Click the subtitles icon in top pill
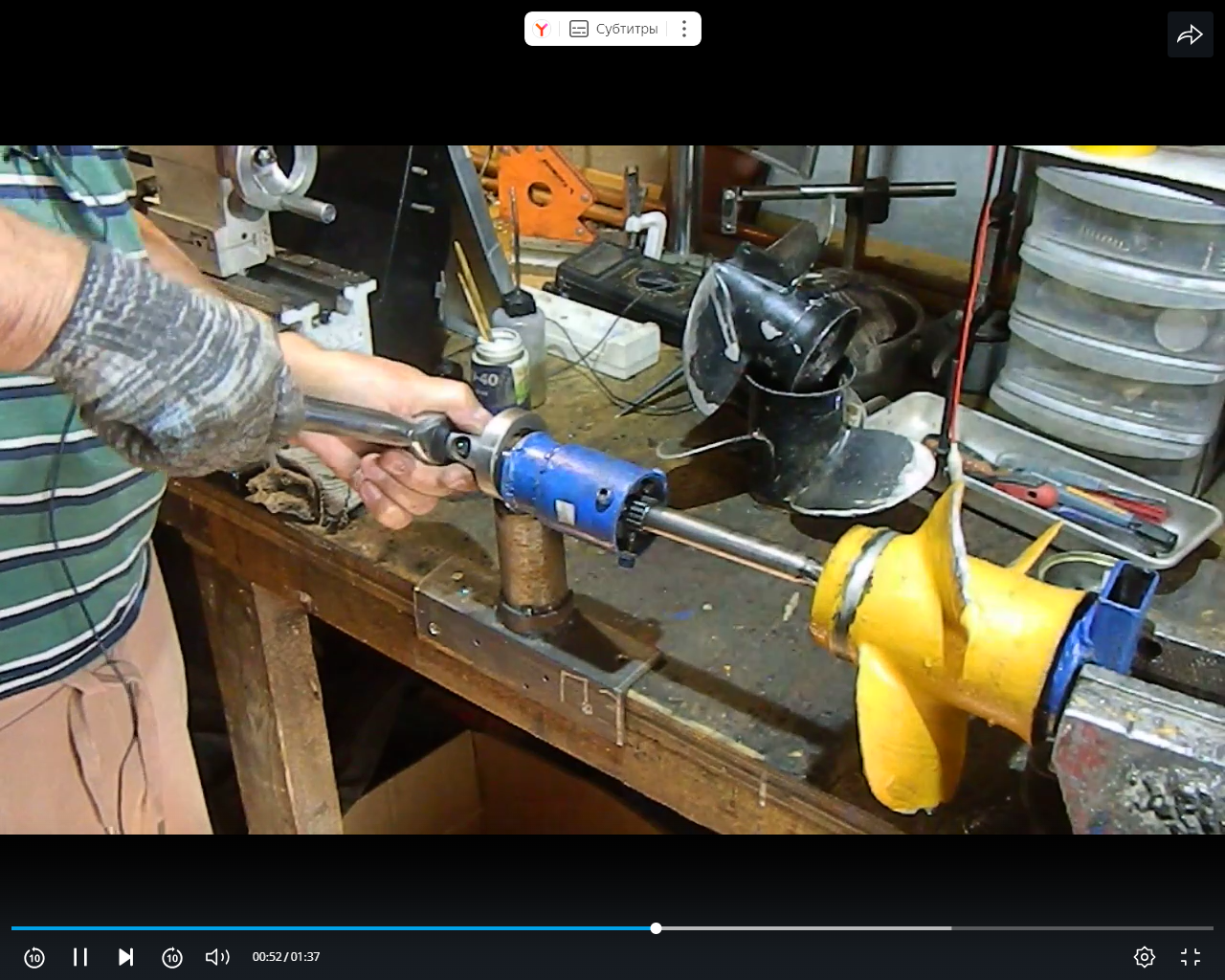Screen dimensions: 1225x980 (x=579, y=29)
